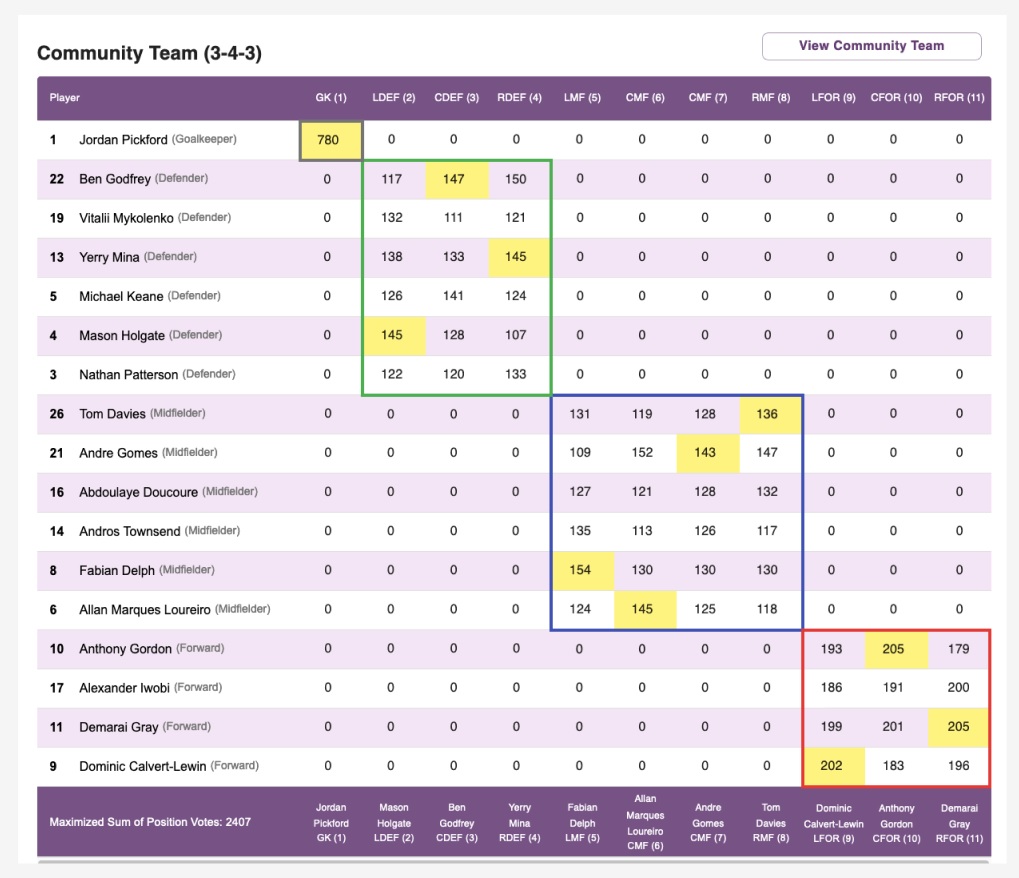This screenshot has height=878, width=1019.
Task: Select Michael Keane's 141 CDEF value
Action: click(454, 296)
